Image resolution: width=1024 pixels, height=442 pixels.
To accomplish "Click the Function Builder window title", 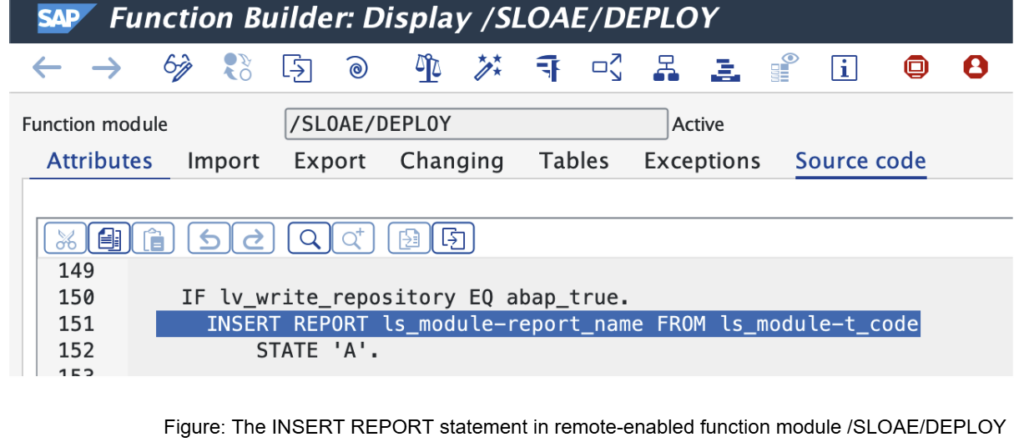I will [x=414, y=20].
